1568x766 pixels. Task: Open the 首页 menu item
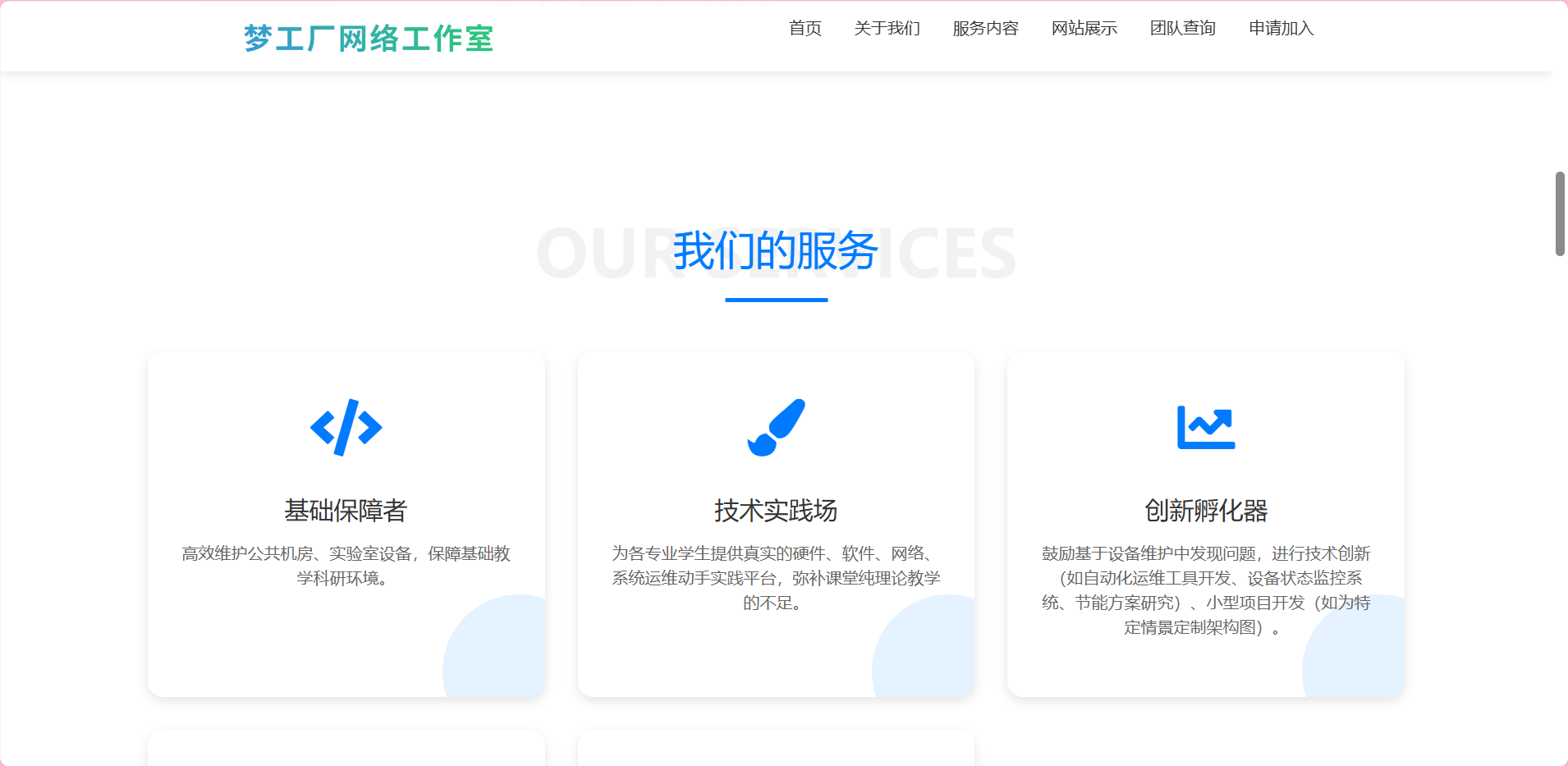tap(805, 29)
